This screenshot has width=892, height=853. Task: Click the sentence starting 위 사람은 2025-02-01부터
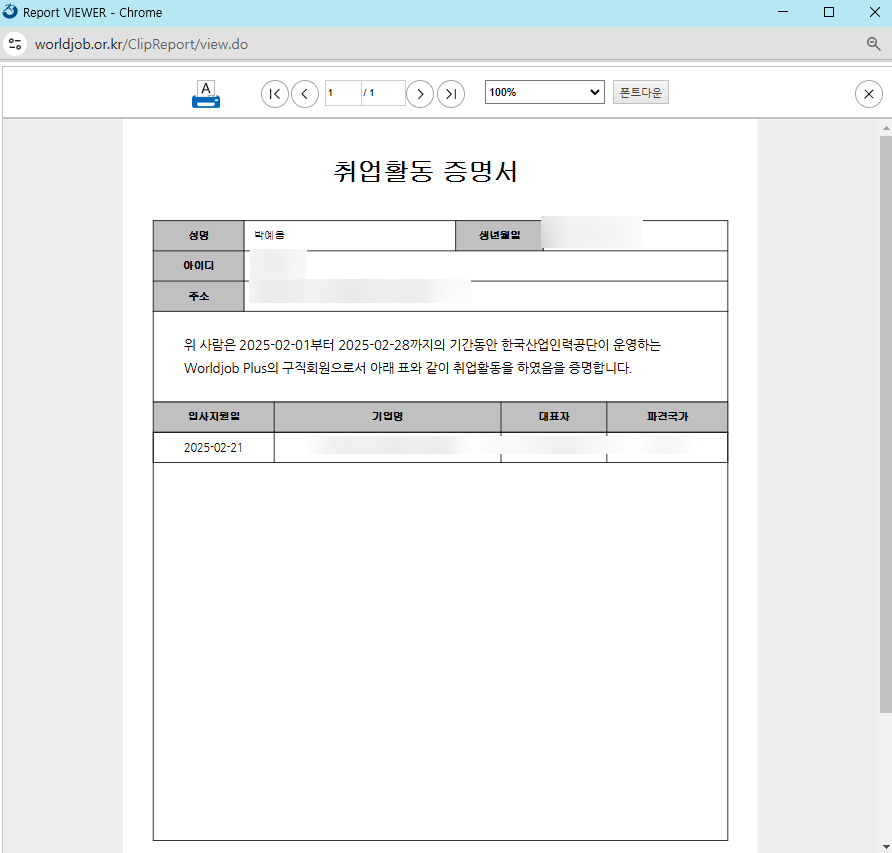point(422,345)
